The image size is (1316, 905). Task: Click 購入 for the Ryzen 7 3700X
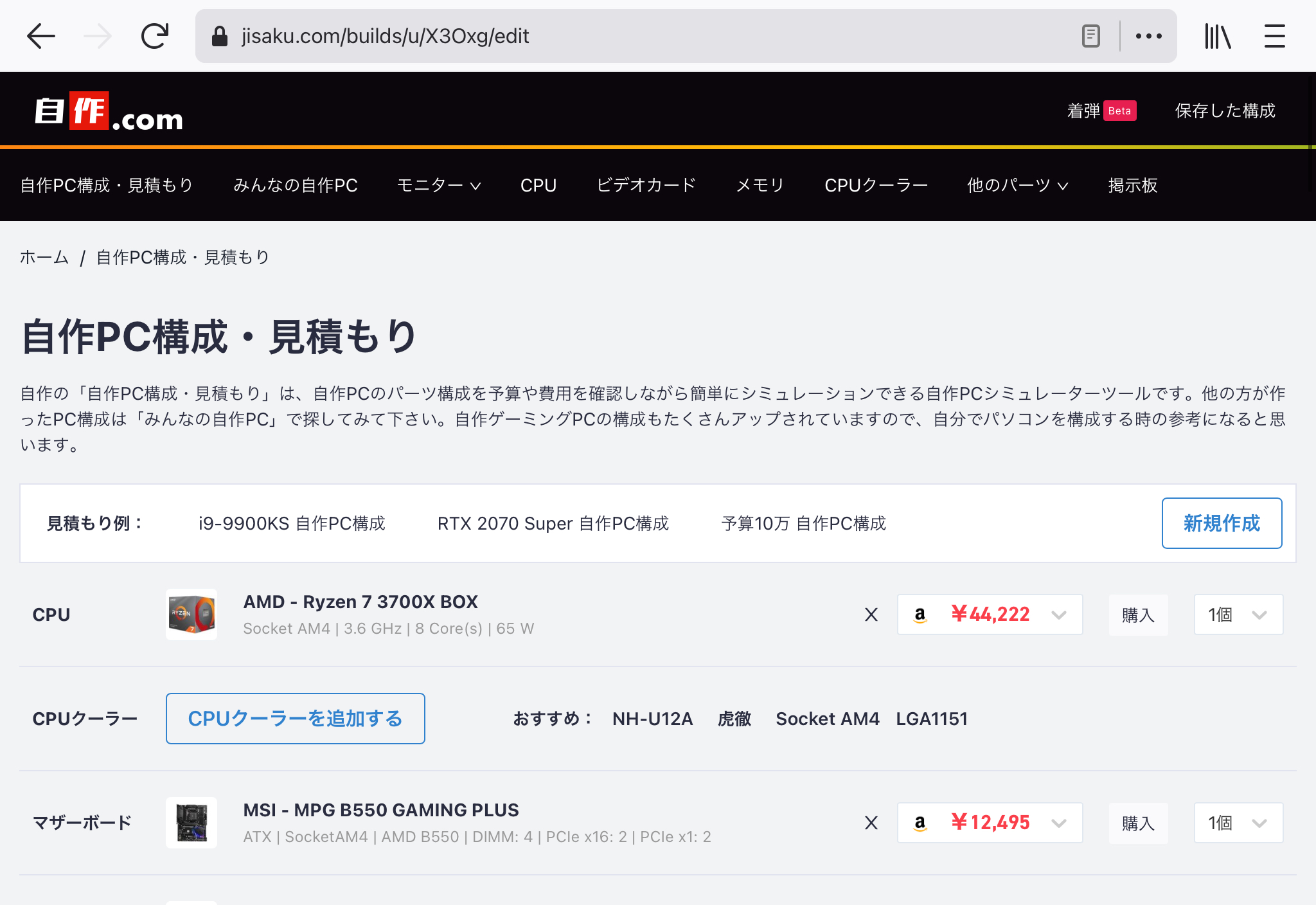(1138, 614)
